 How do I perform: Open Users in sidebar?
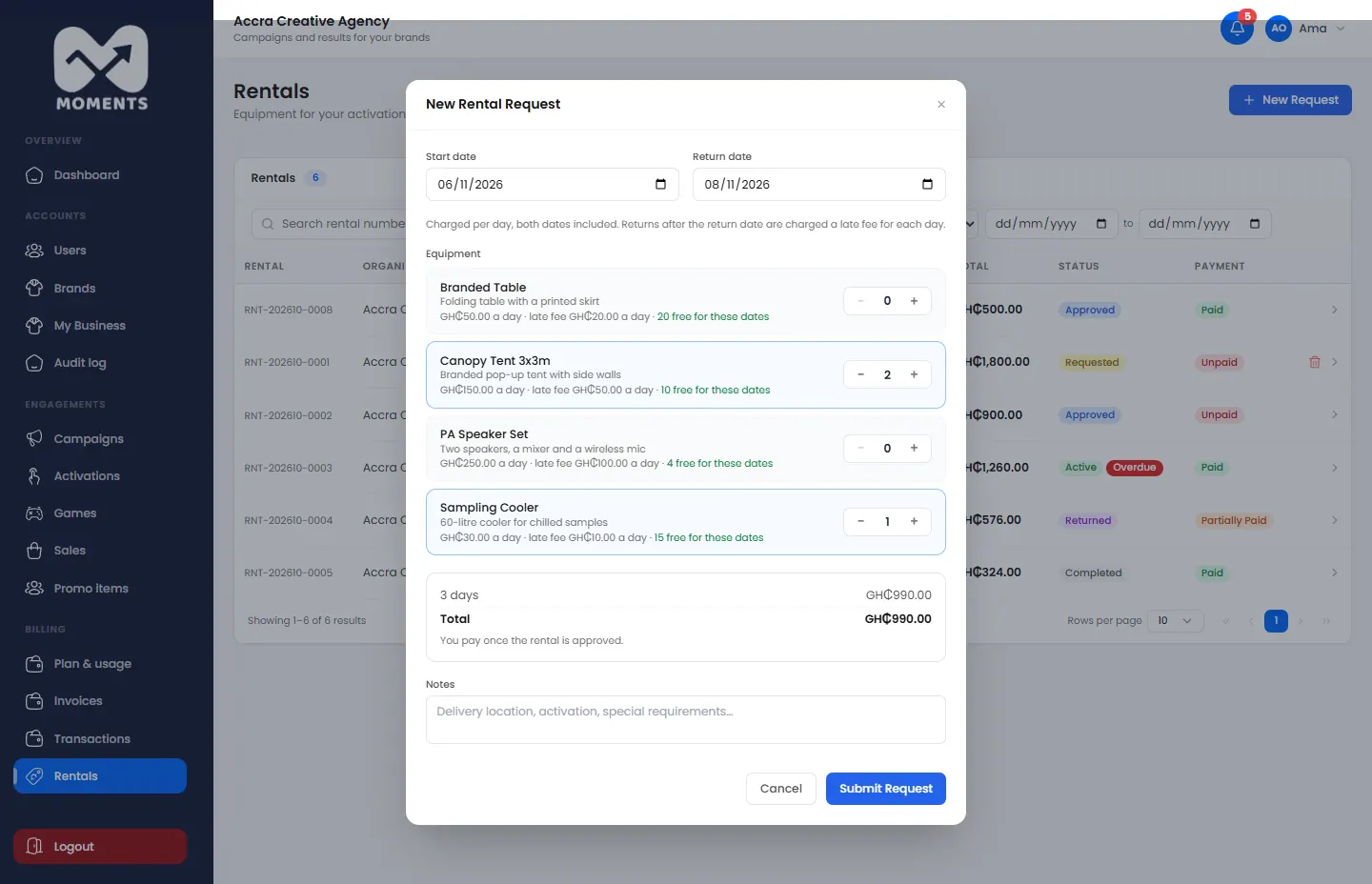pyautogui.click(x=100, y=251)
